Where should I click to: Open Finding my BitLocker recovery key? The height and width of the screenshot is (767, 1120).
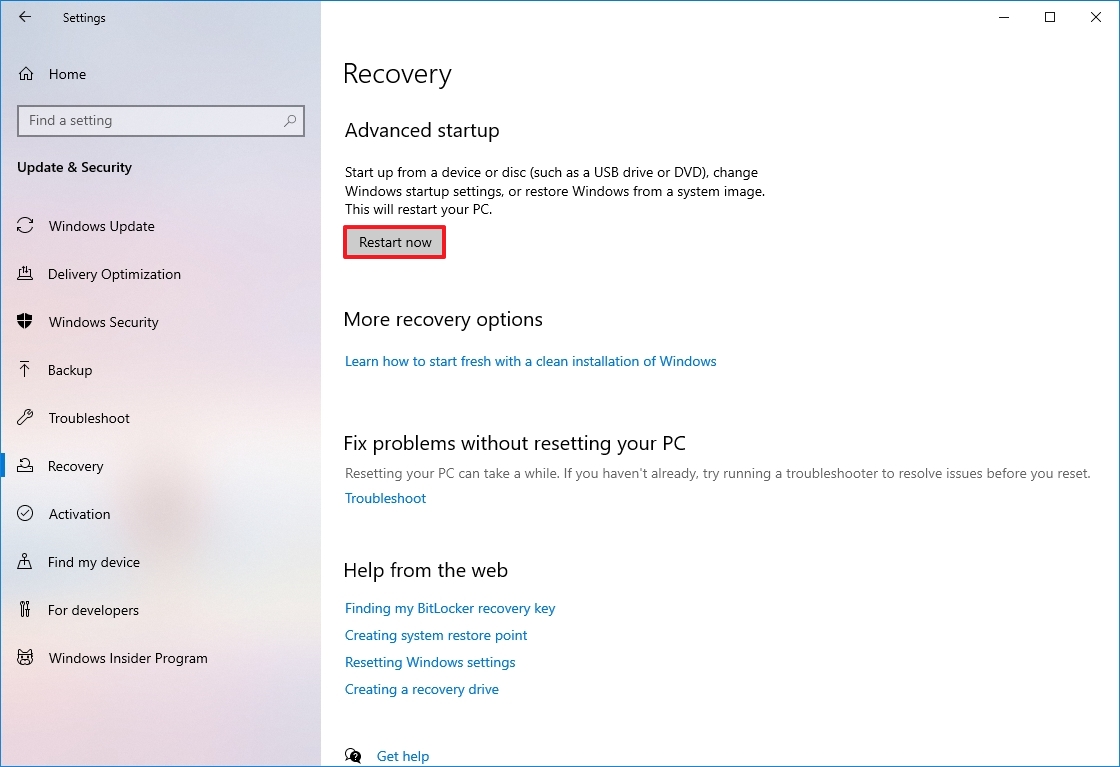[x=450, y=608]
